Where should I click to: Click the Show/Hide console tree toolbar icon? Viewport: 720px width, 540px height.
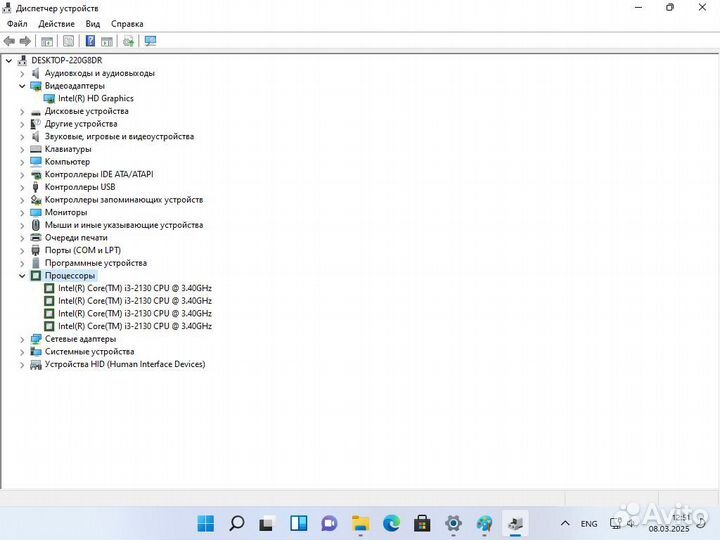click(47, 41)
